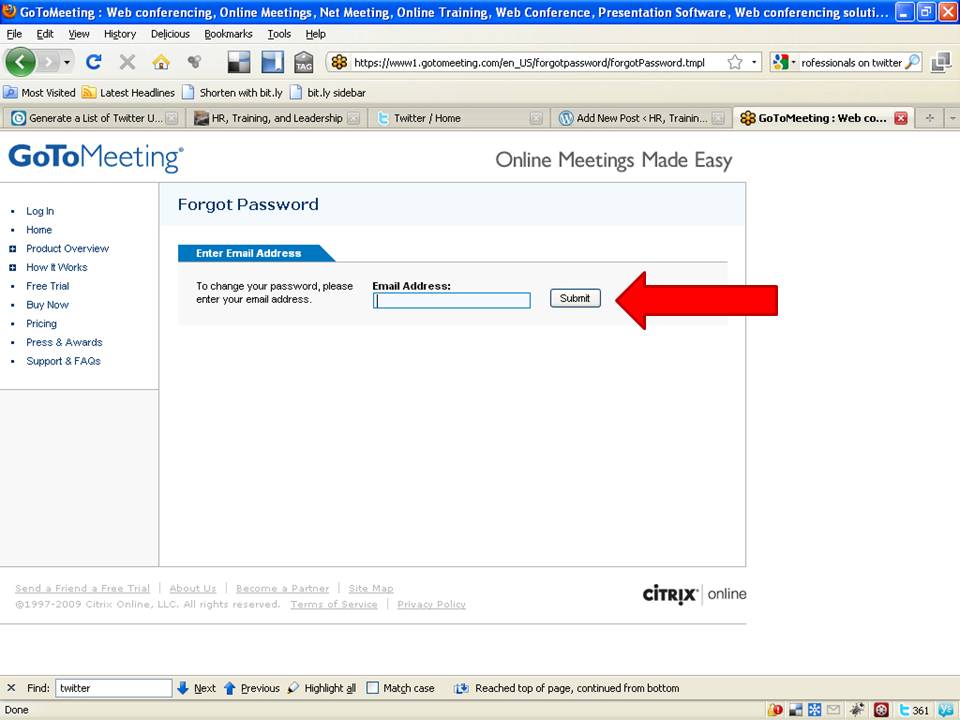The height and width of the screenshot is (720, 960).
Task: Click the Shorten with bit.ly bookmarklet
Action: [233, 92]
